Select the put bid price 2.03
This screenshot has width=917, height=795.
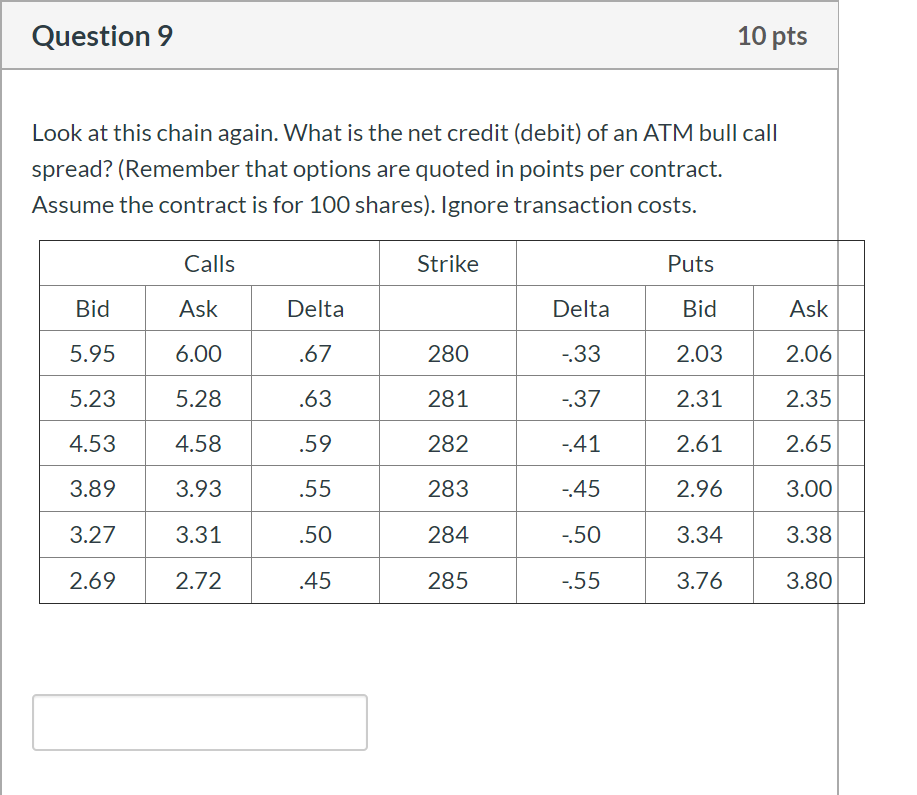(699, 353)
